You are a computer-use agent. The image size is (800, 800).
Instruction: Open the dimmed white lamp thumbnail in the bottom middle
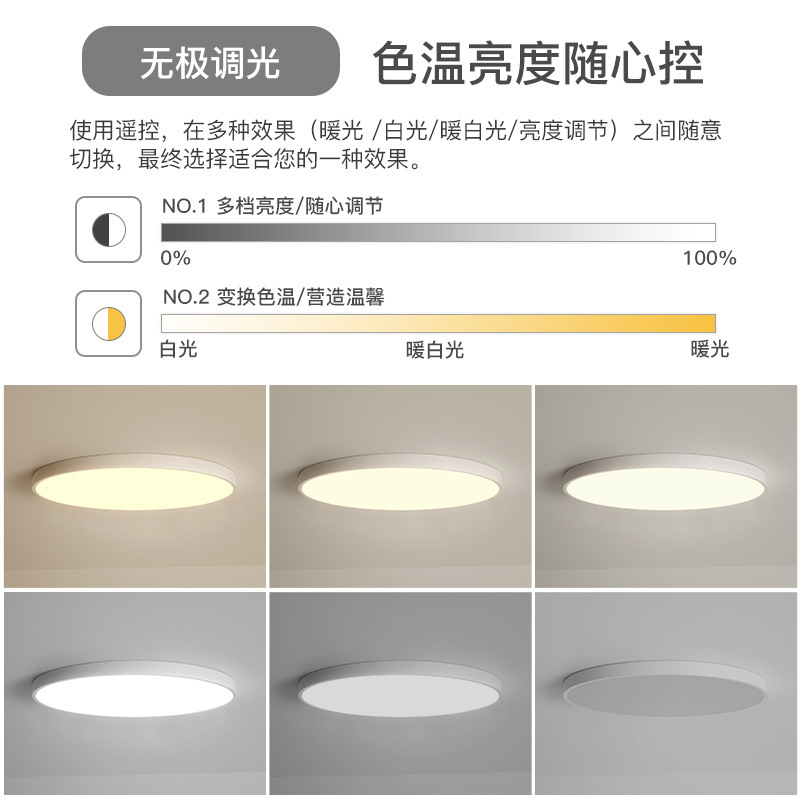[x=400, y=693]
